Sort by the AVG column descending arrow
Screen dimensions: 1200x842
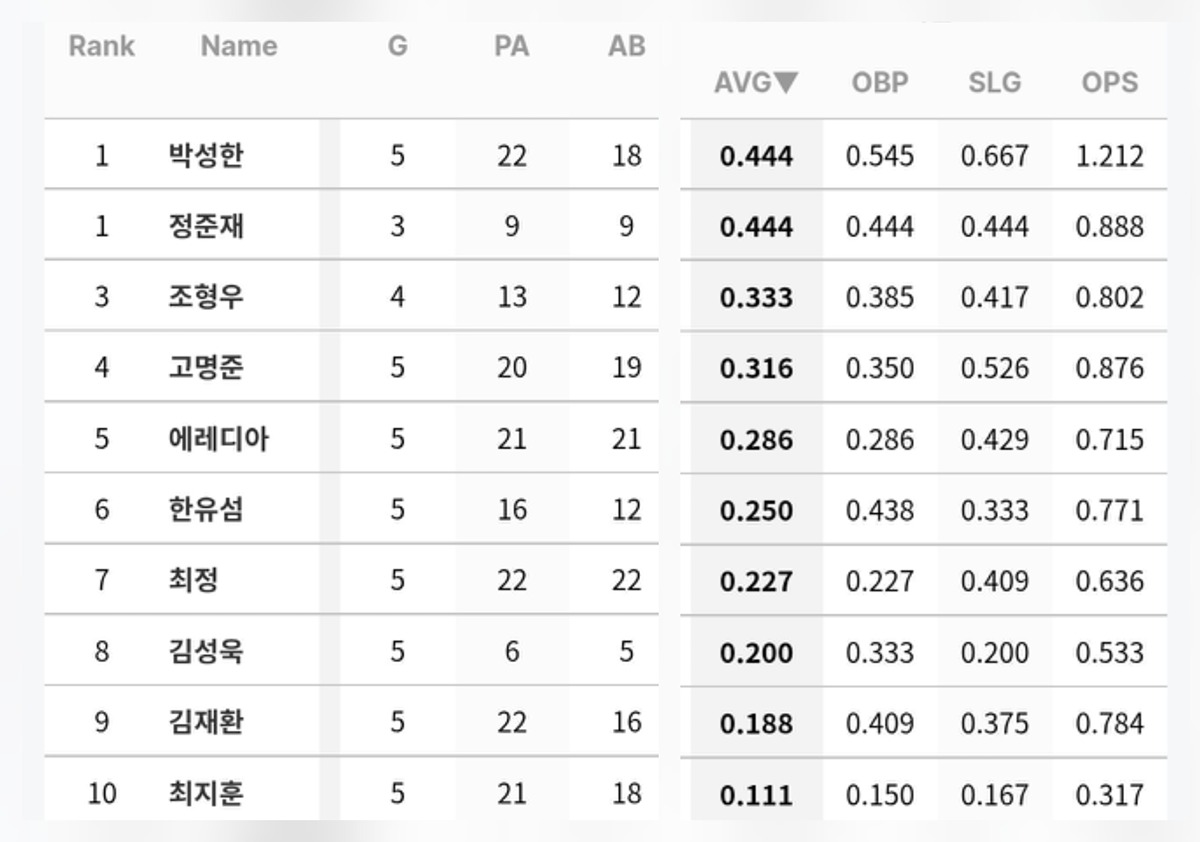tap(786, 83)
